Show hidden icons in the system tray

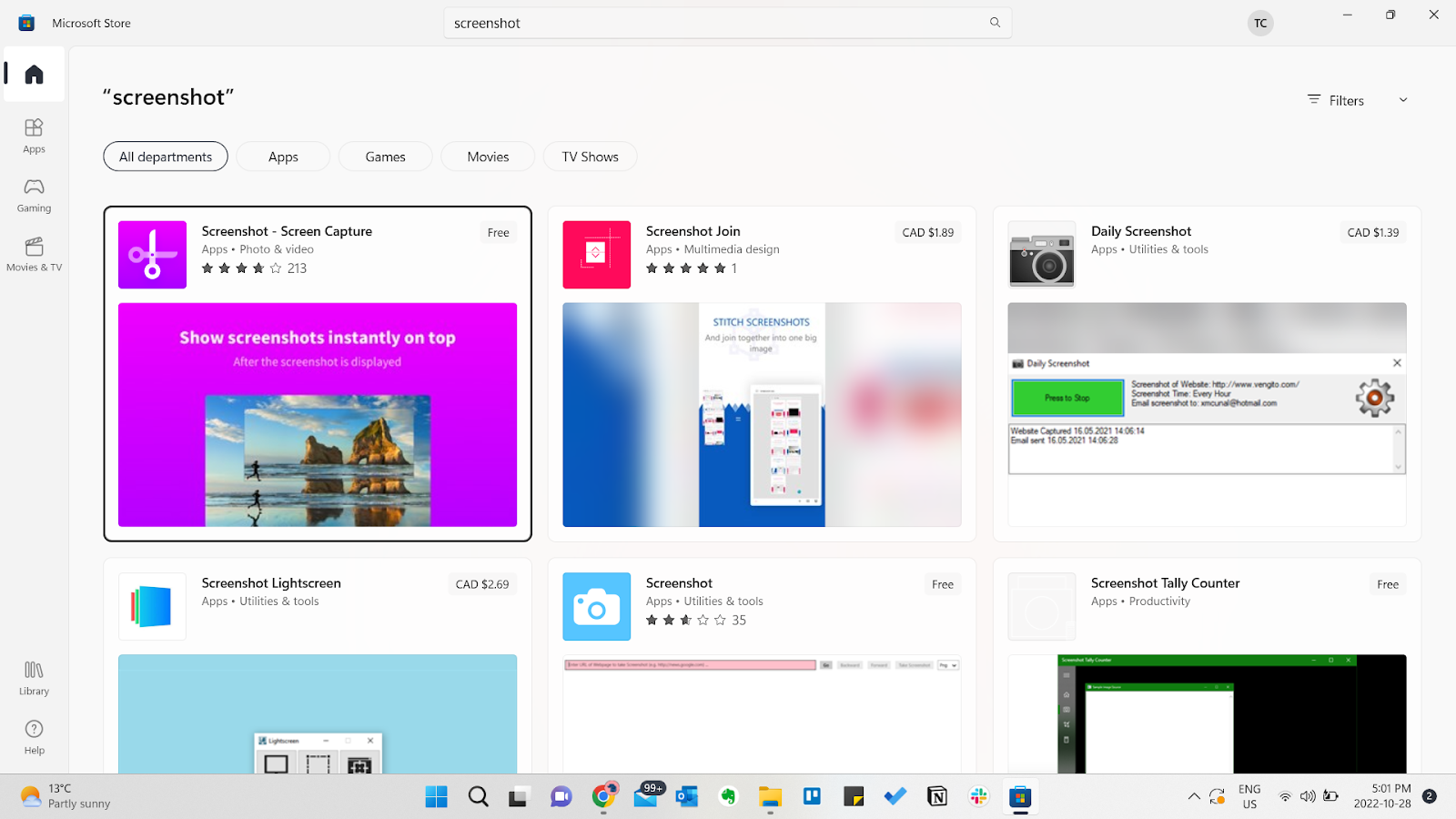pyautogui.click(x=1194, y=796)
